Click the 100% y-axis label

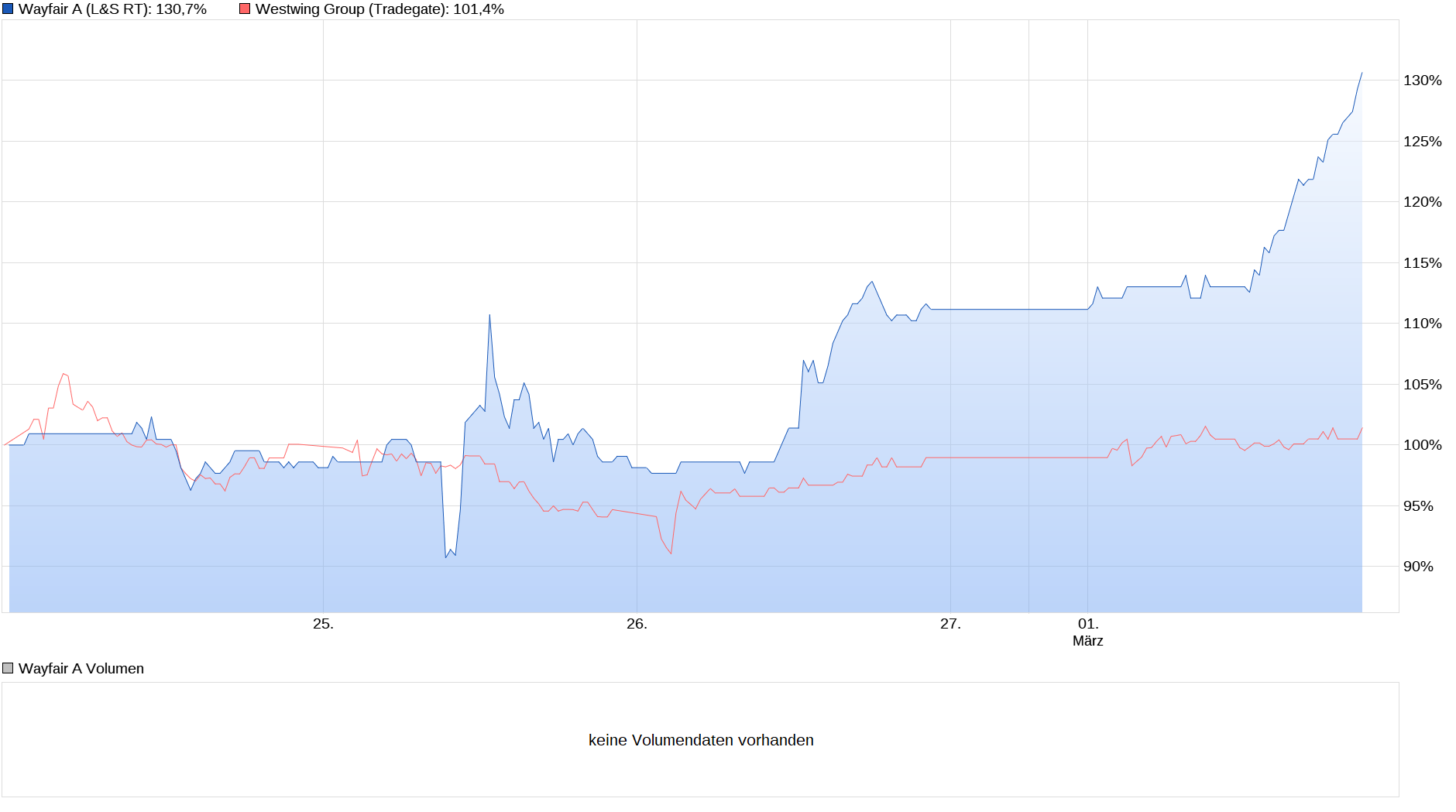tap(1422, 445)
